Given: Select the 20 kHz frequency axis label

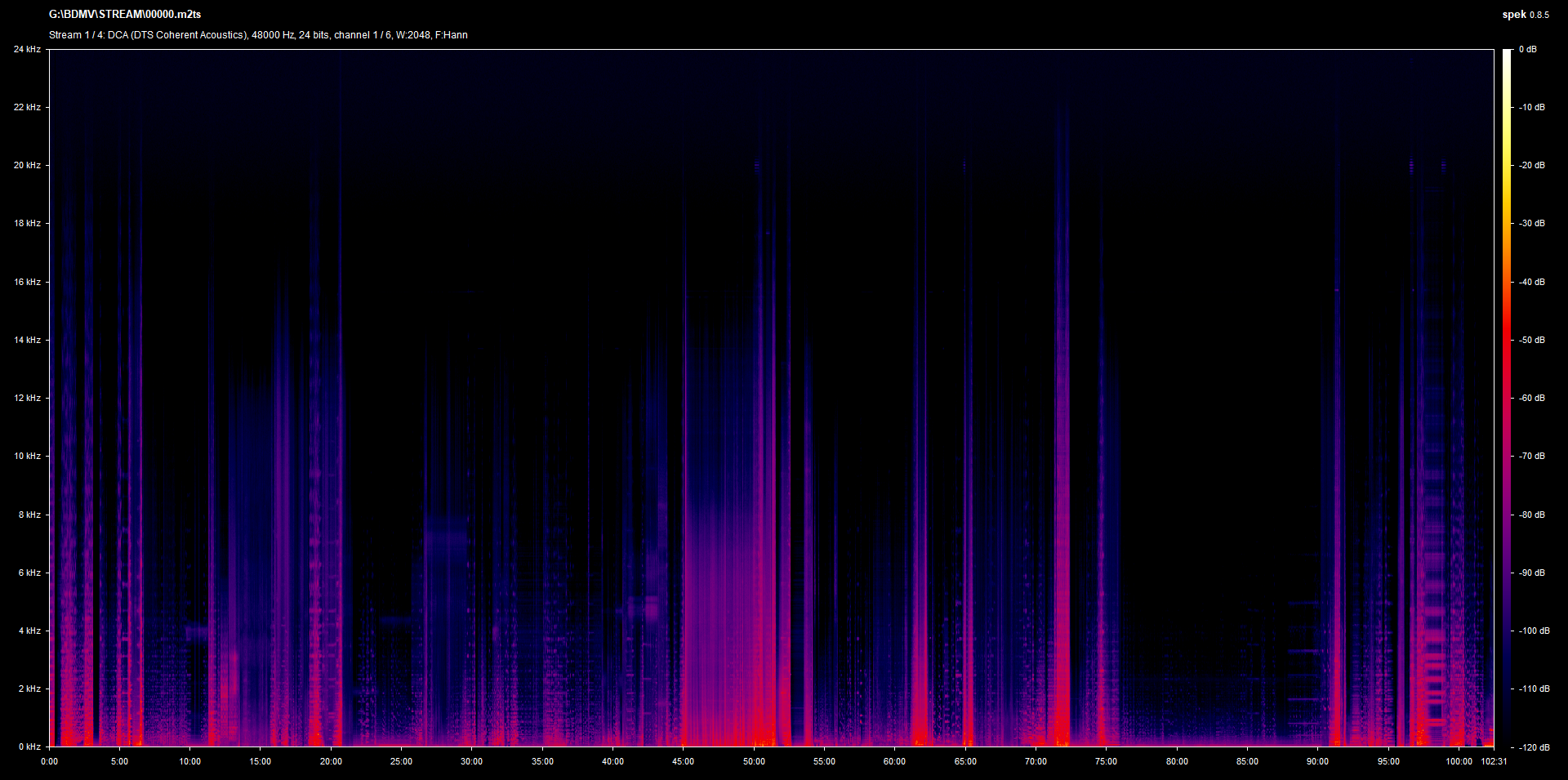Looking at the screenshot, I should point(27,166).
